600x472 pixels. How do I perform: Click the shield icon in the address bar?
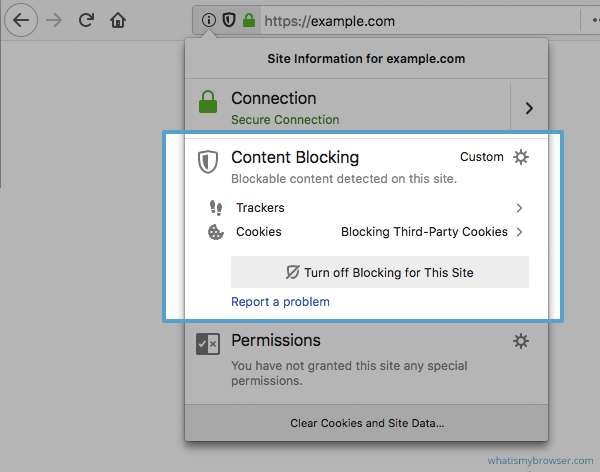[x=229, y=20]
